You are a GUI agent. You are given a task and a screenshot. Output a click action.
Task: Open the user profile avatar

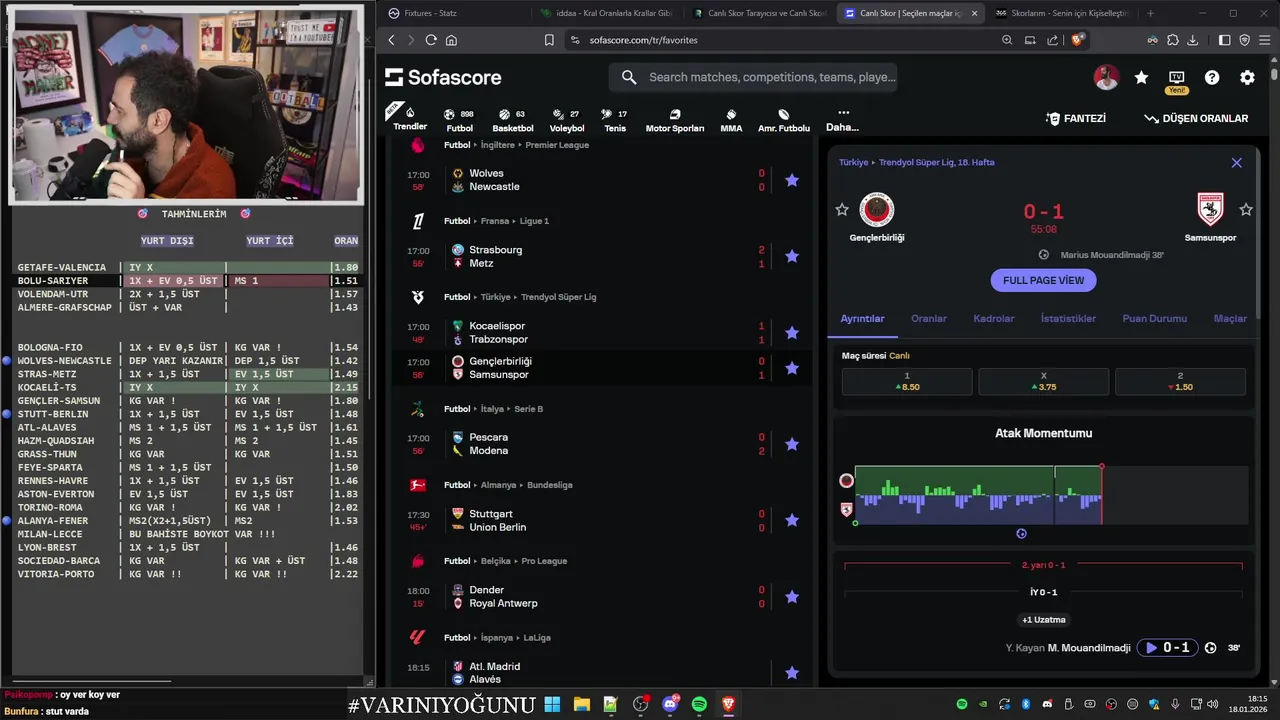pyautogui.click(x=1106, y=77)
